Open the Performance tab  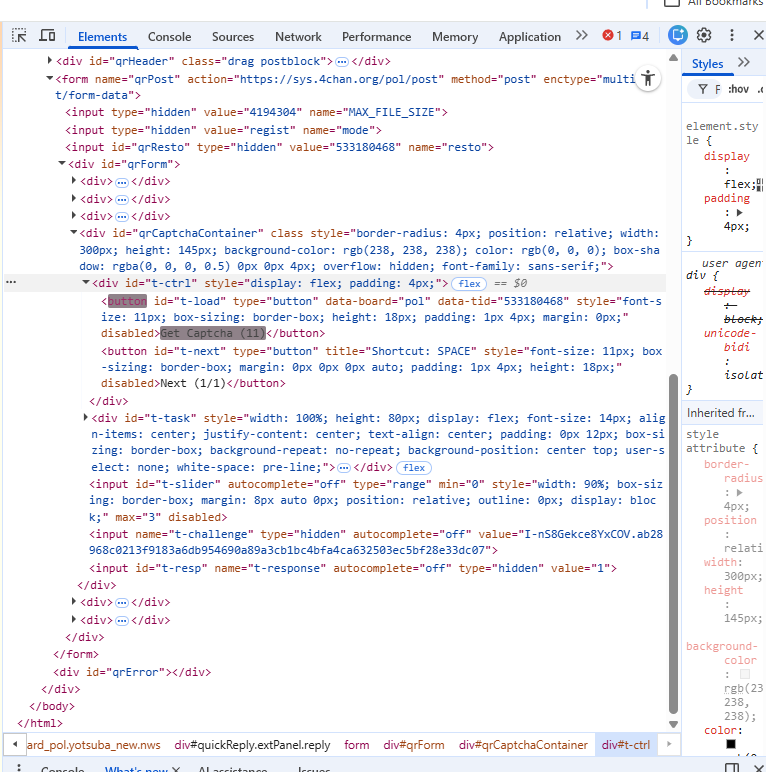(377, 37)
